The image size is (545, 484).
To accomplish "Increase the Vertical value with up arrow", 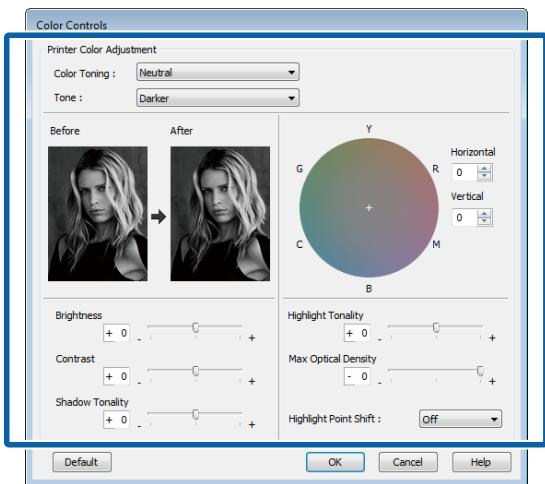I will 484,214.
